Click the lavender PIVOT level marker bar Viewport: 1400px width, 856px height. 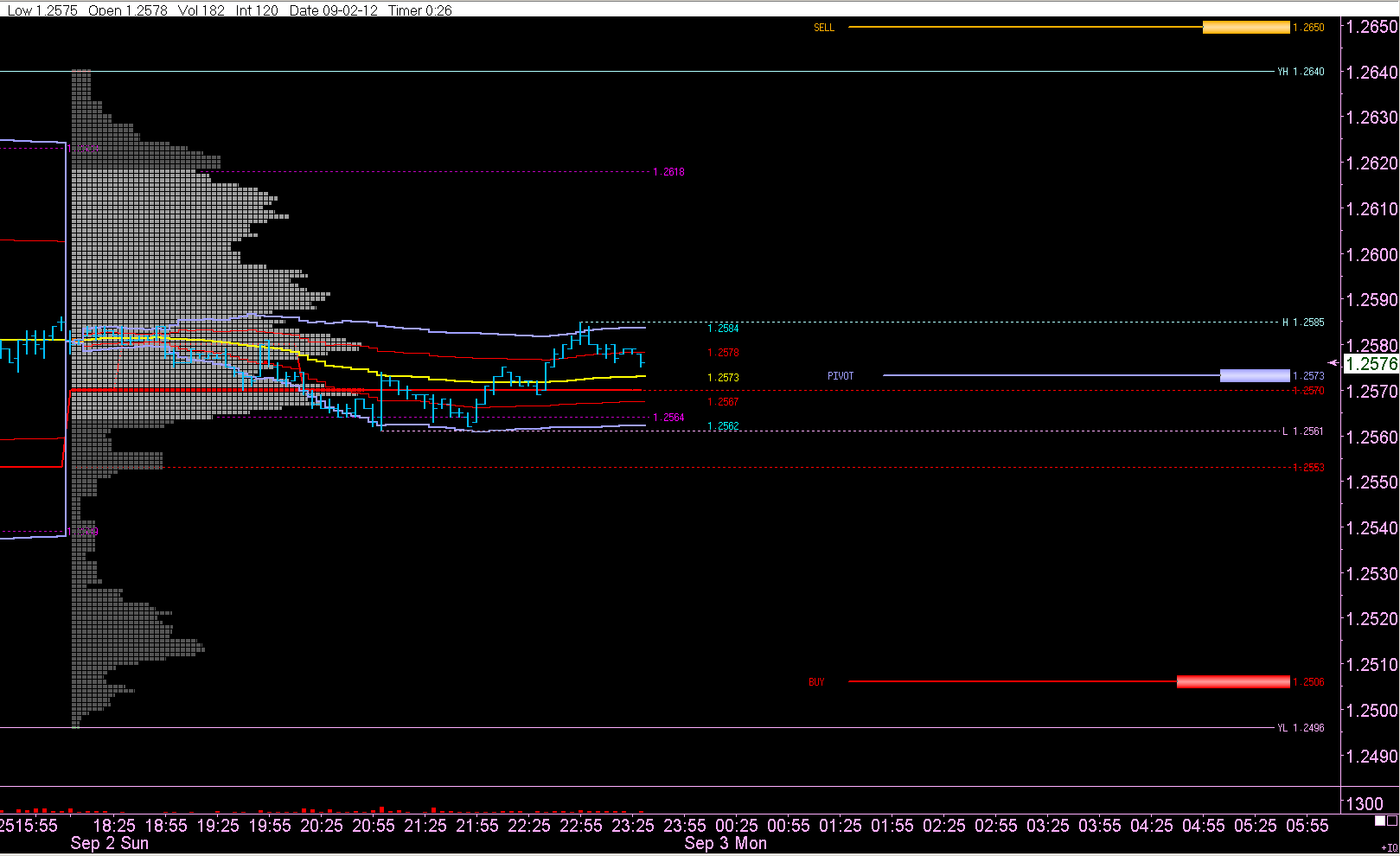(x=1255, y=376)
